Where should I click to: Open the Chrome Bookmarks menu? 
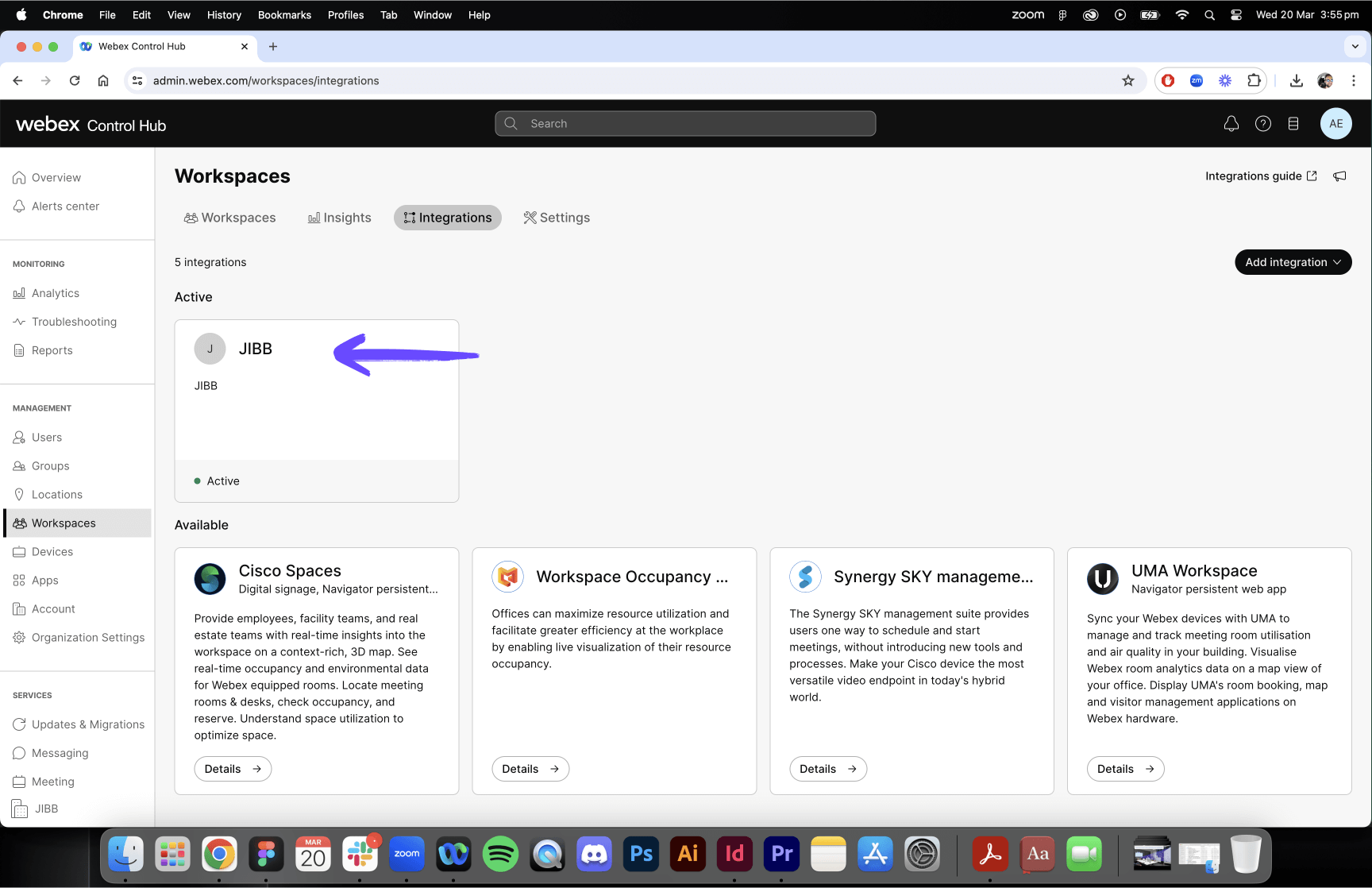point(284,15)
